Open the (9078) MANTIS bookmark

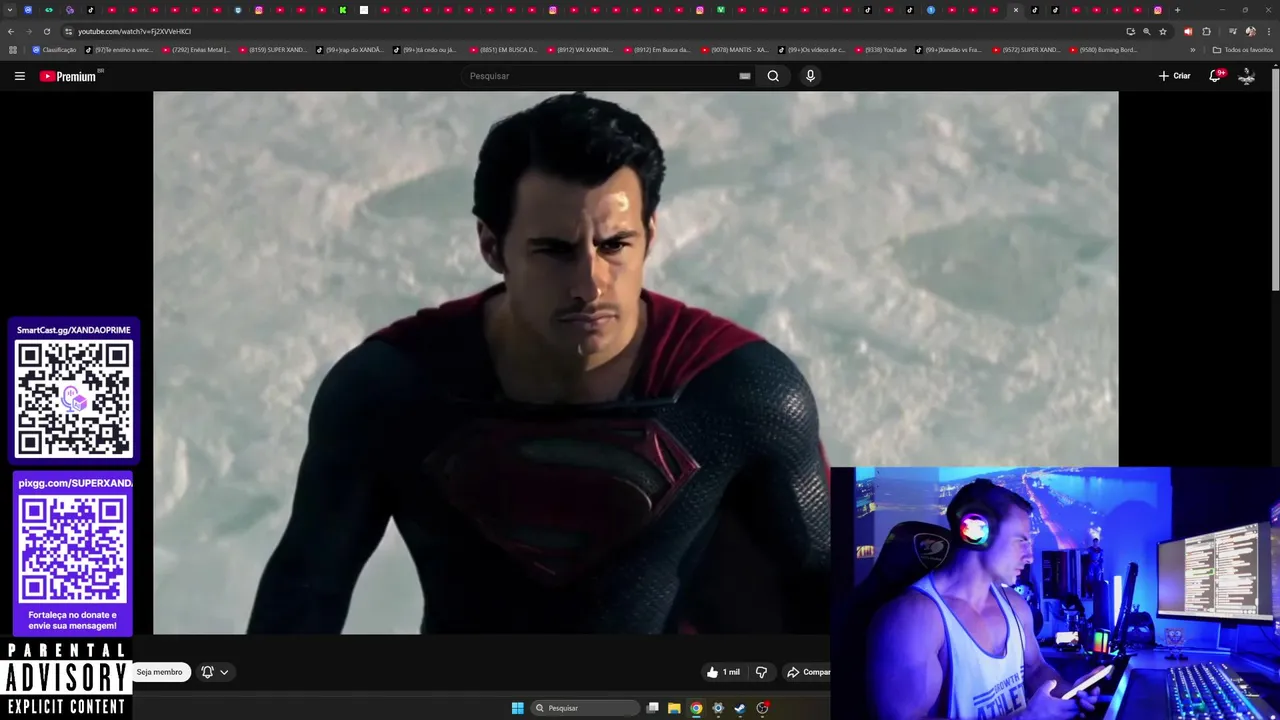click(735, 50)
